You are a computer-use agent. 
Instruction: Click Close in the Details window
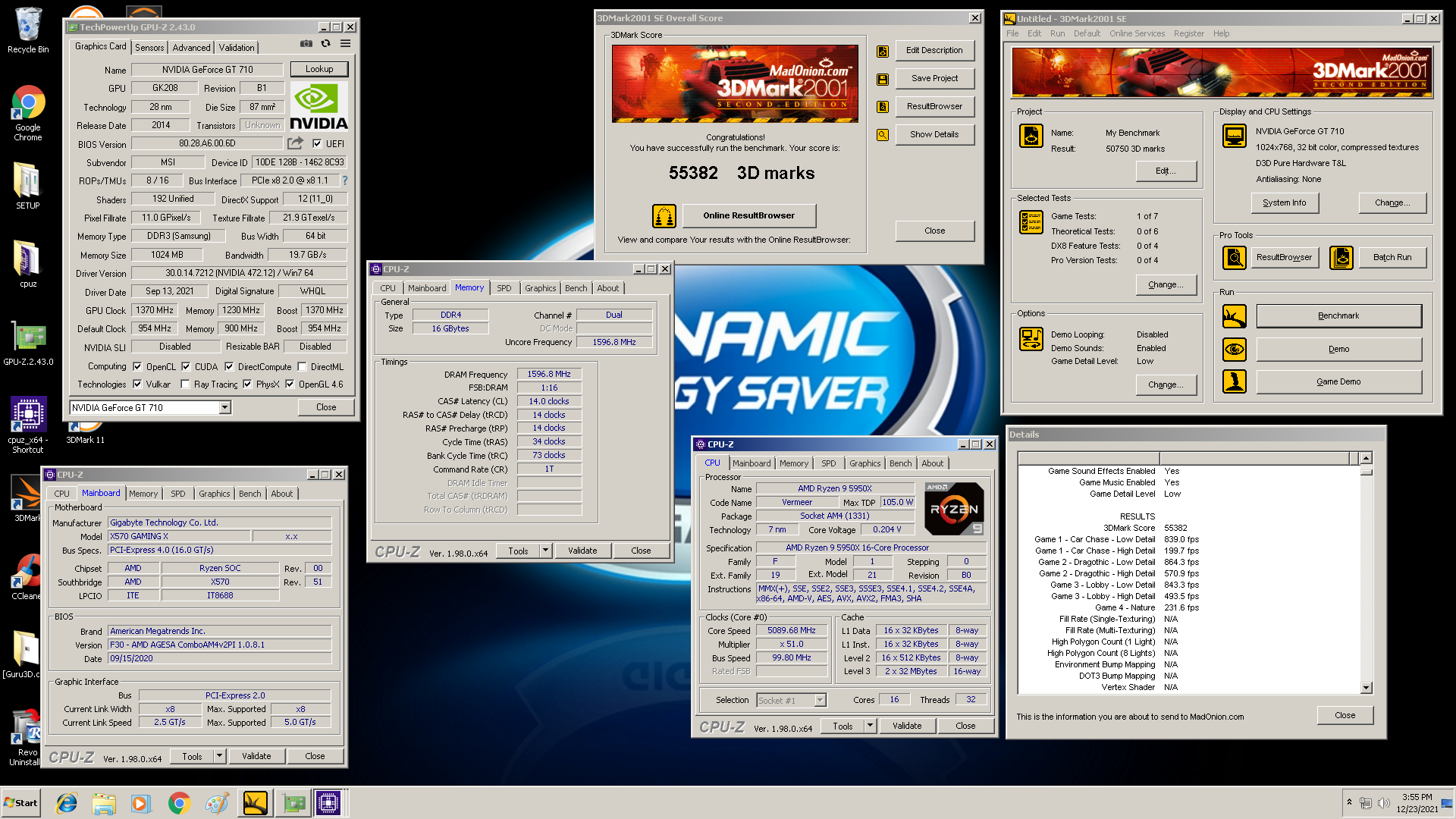click(1345, 715)
